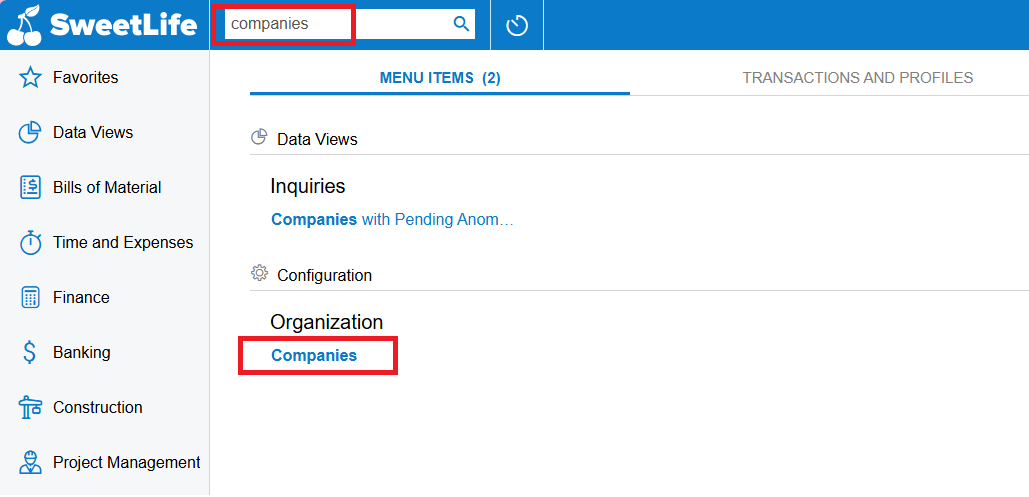Click the Time and Expenses stopwatch icon
Viewport: 1029px width, 497px height.
coord(30,242)
